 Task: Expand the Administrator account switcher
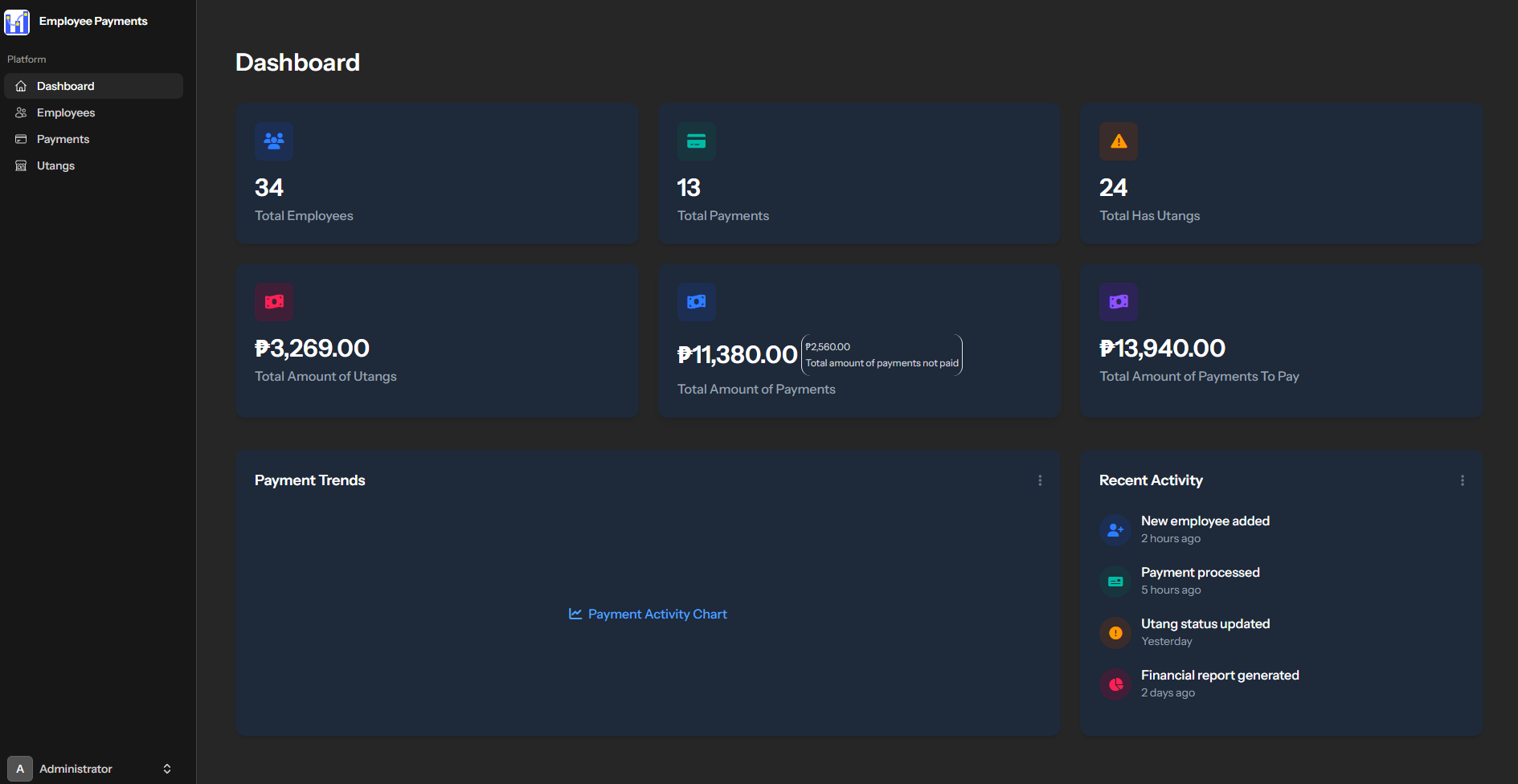(167, 769)
